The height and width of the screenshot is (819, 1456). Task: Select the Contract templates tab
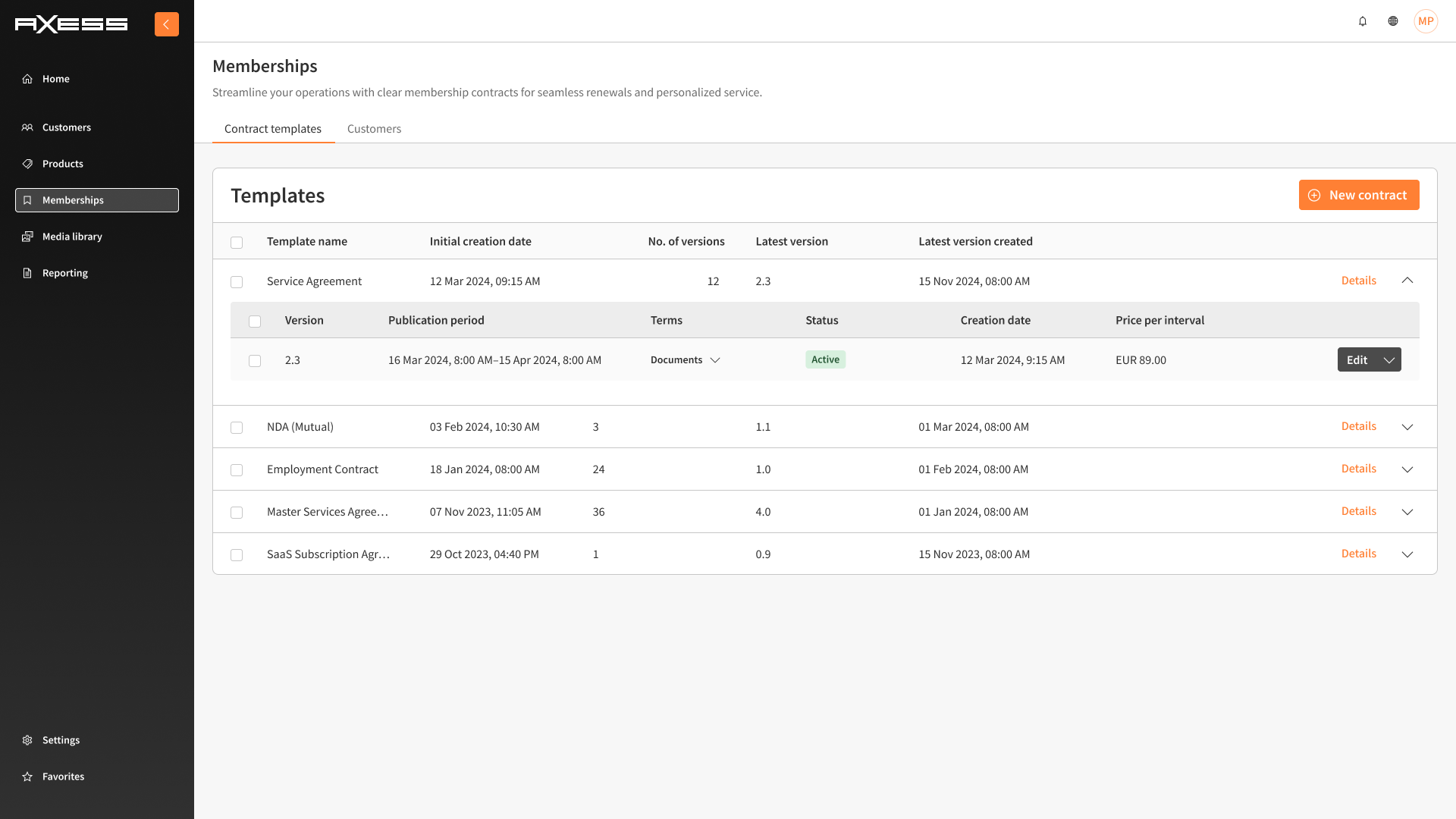pos(273,129)
